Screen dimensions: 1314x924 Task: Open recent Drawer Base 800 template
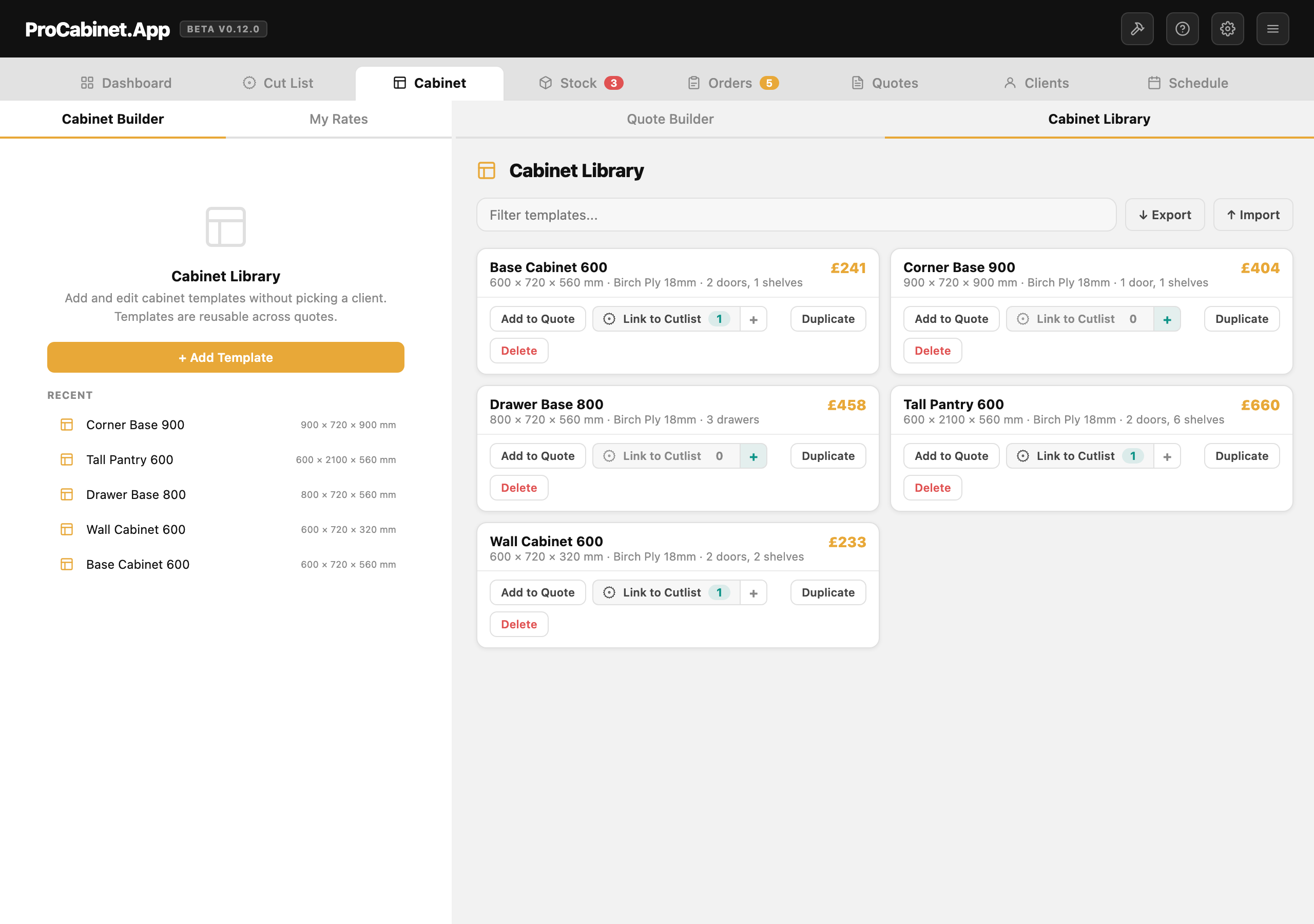pos(225,495)
